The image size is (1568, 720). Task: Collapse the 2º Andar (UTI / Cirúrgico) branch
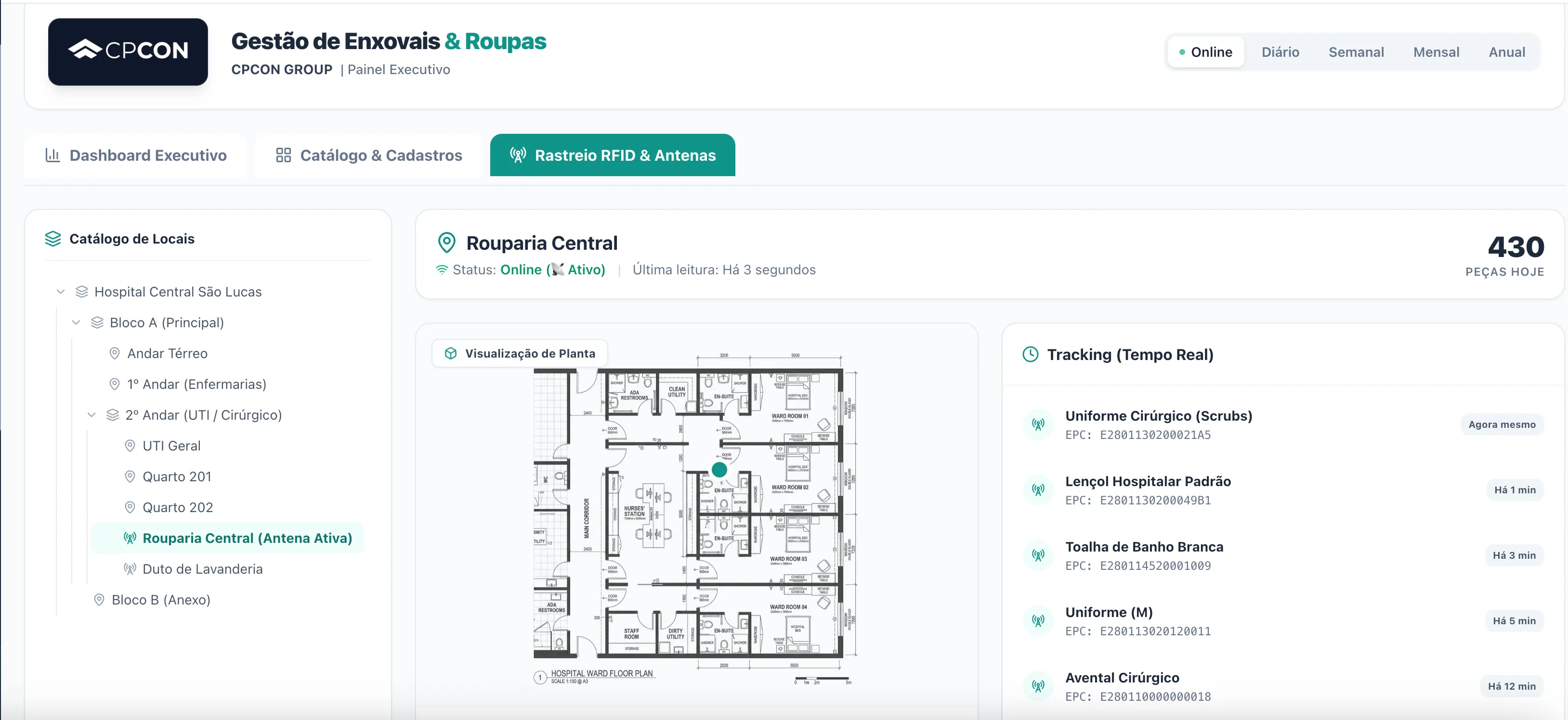(x=91, y=415)
